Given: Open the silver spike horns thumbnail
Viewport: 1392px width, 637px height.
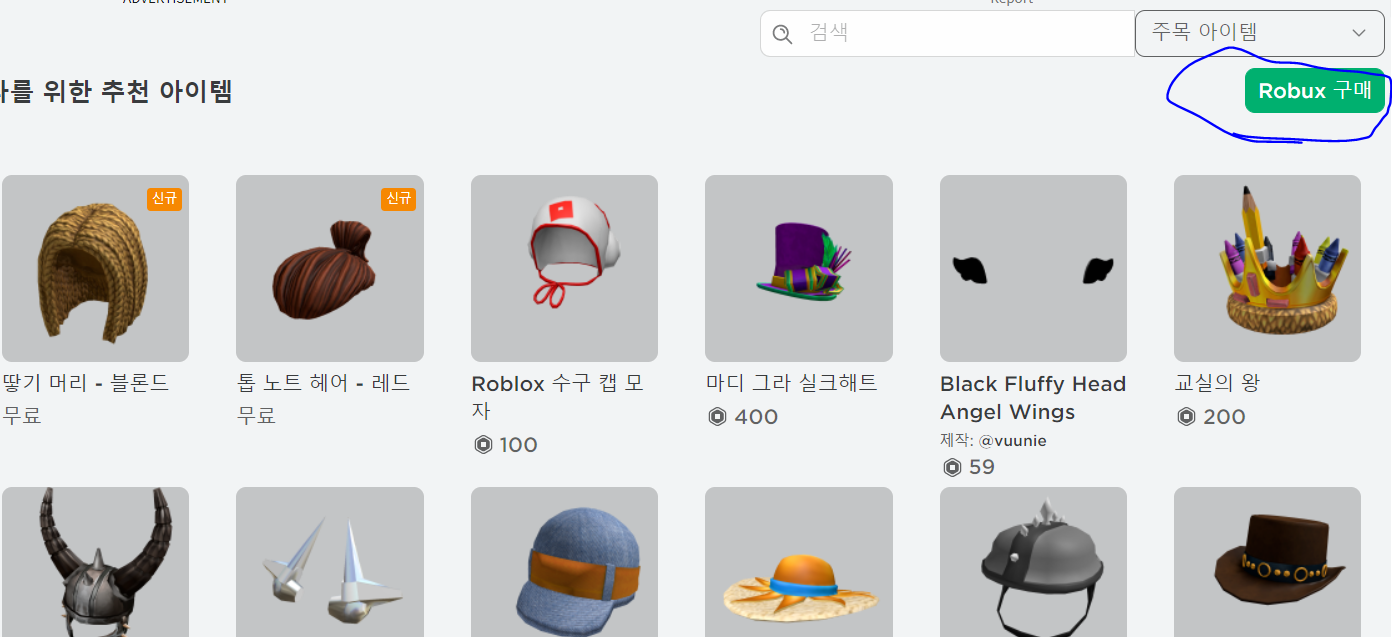Looking at the screenshot, I should tap(330, 562).
